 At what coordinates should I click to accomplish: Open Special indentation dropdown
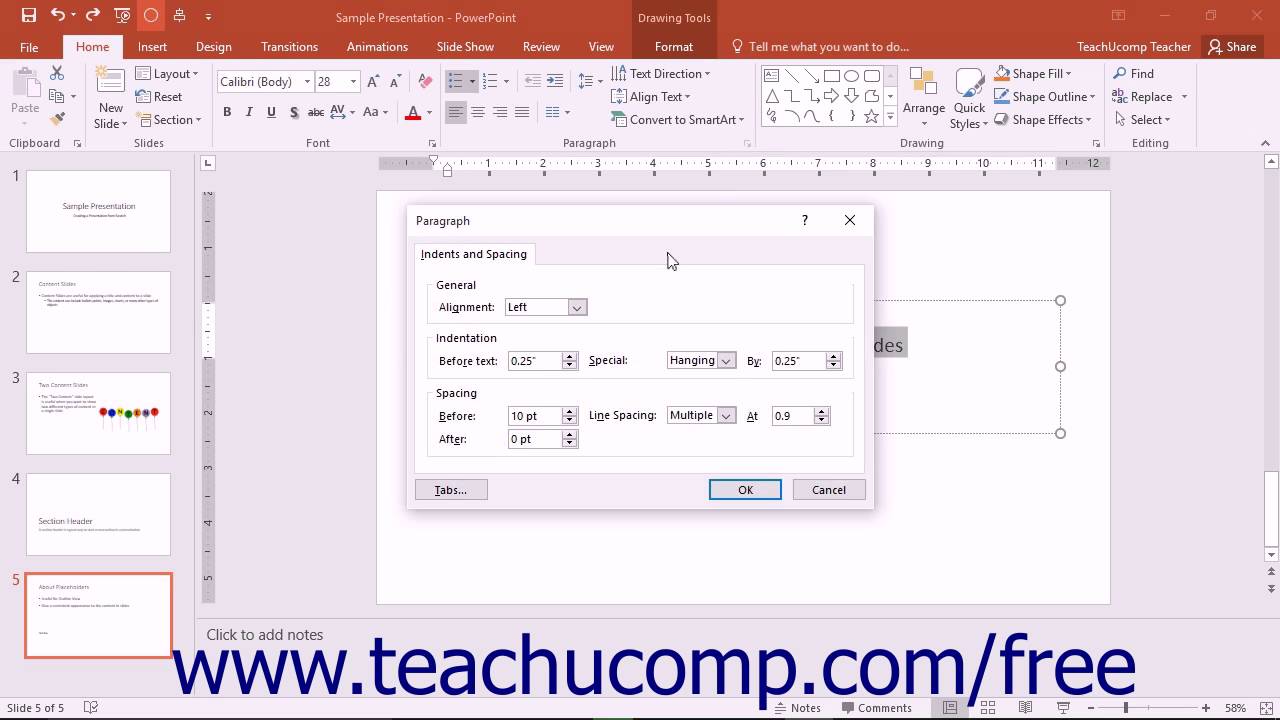click(x=727, y=361)
